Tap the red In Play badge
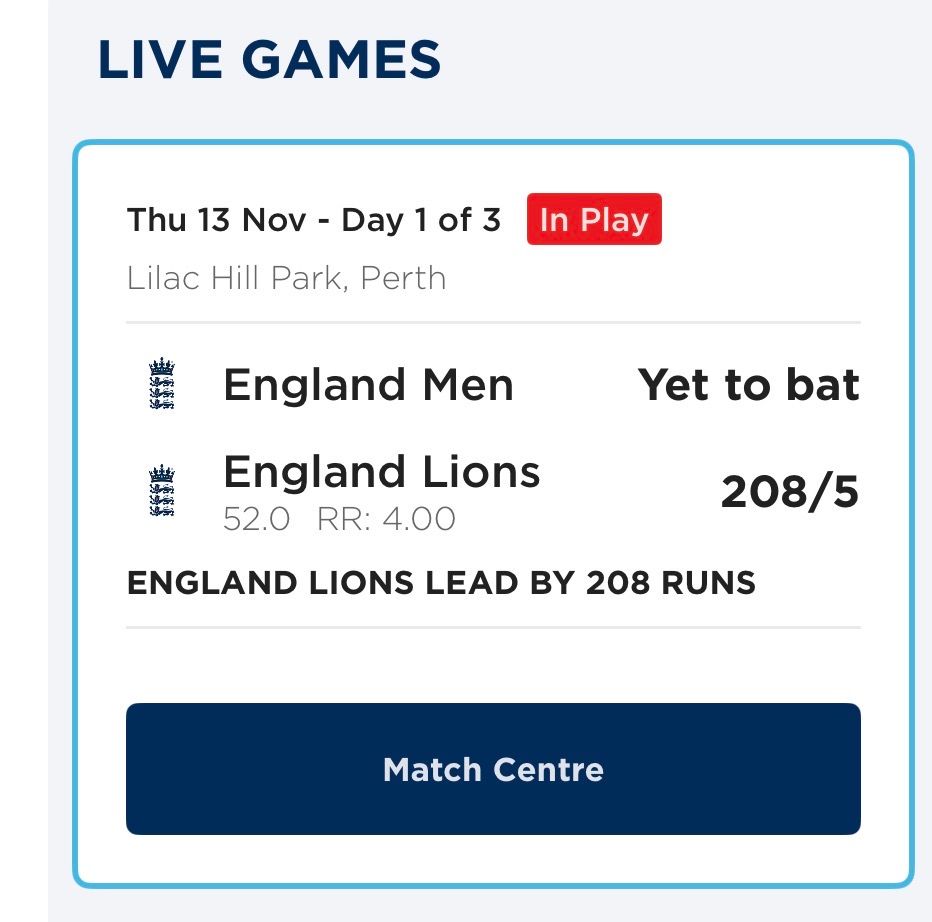 (x=594, y=220)
